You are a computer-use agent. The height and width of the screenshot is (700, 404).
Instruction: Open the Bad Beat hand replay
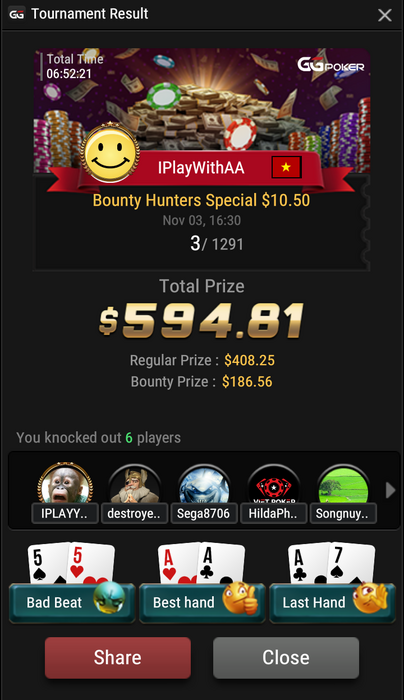point(71,603)
